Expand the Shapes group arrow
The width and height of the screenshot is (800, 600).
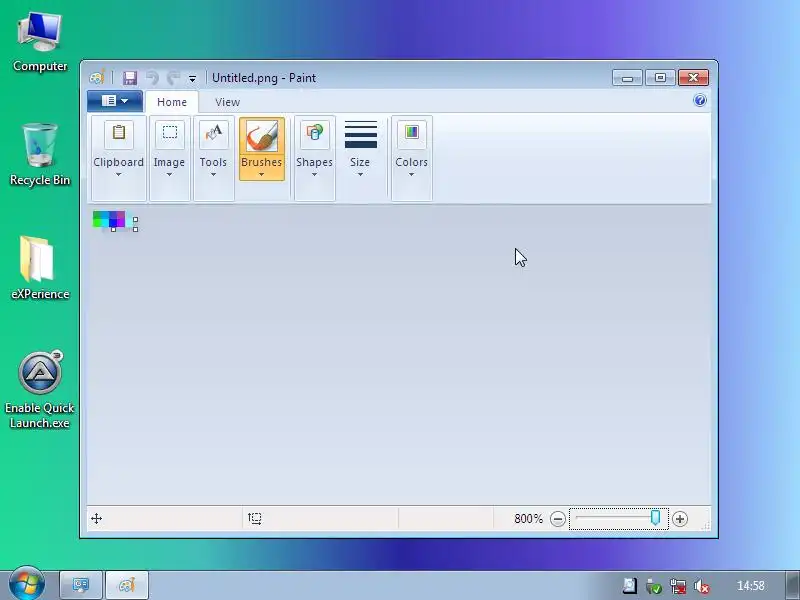(314, 174)
